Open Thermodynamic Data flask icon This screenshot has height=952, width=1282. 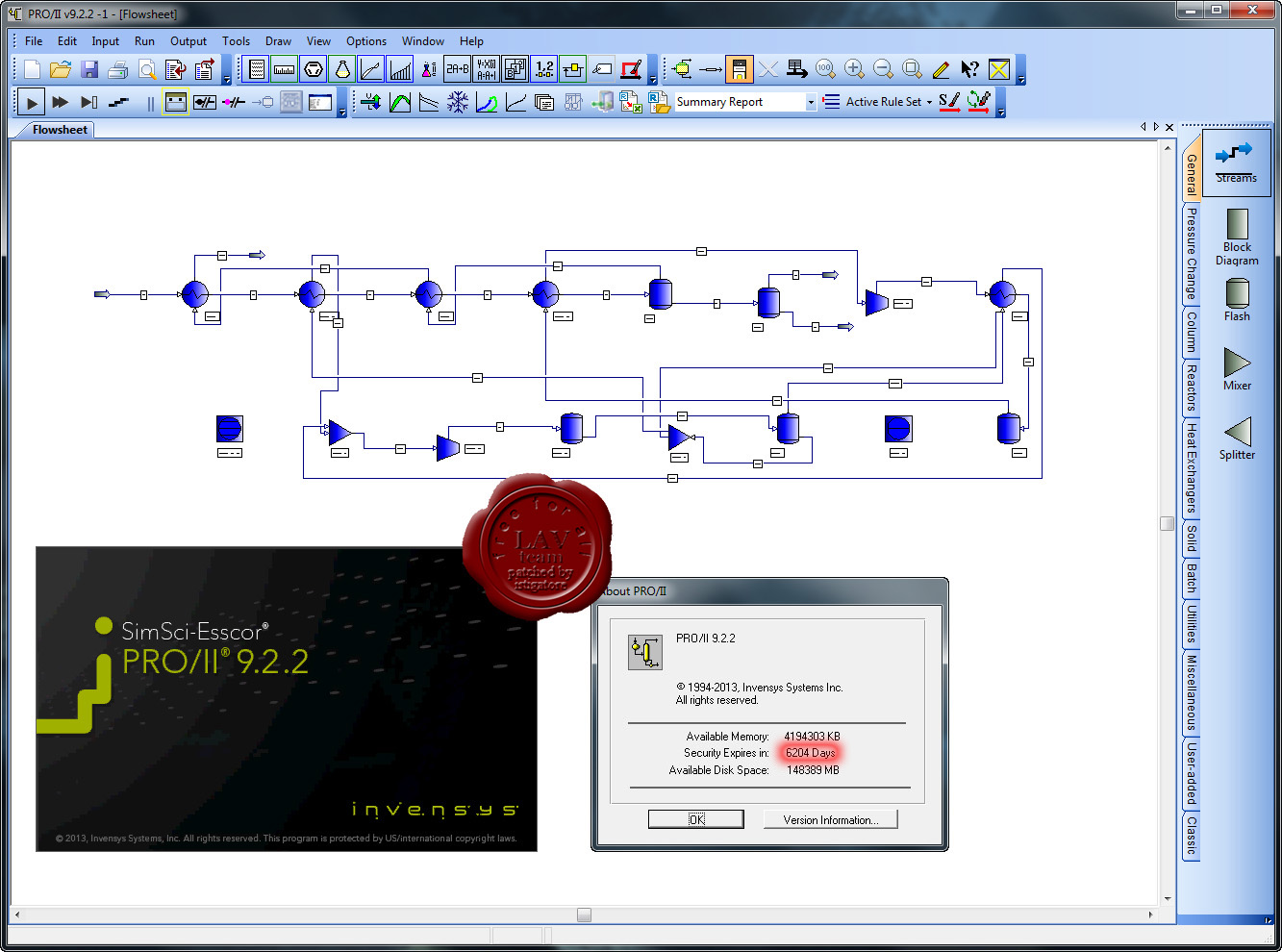pyautogui.click(x=342, y=69)
